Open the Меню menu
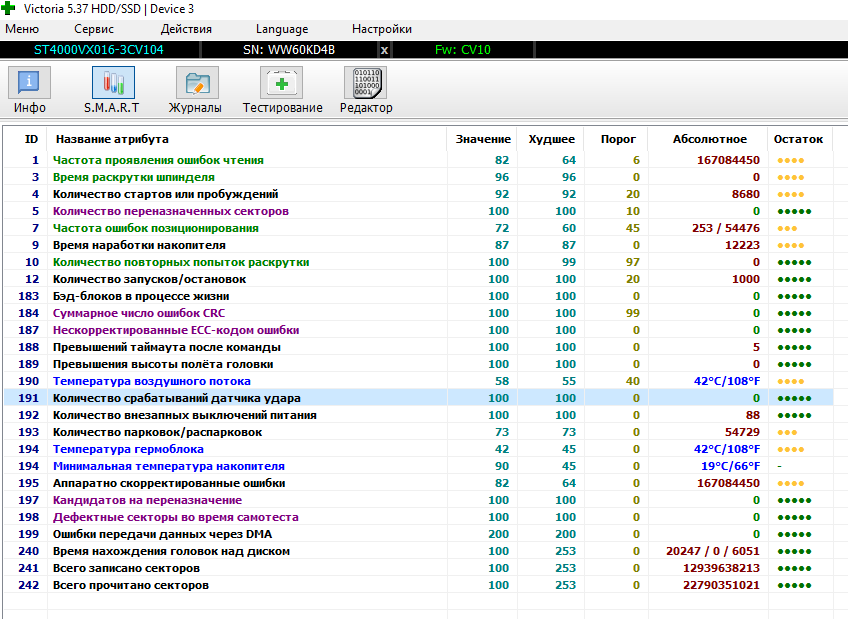 [22, 29]
